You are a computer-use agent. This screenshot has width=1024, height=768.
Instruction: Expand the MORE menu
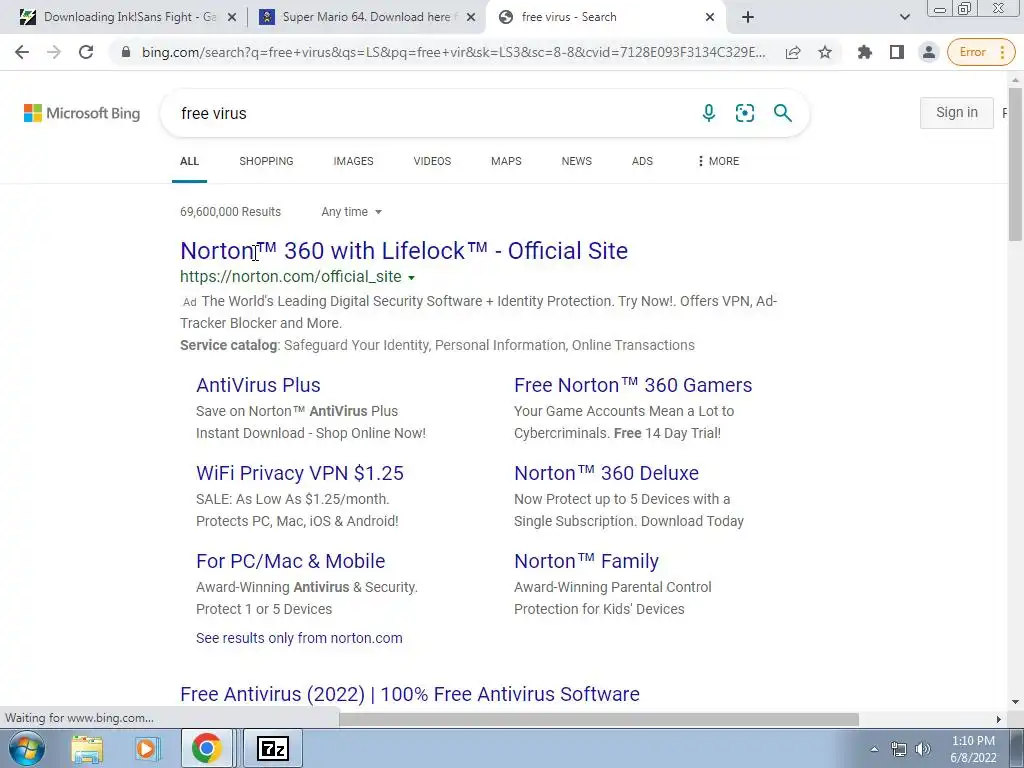pyautogui.click(x=718, y=161)
